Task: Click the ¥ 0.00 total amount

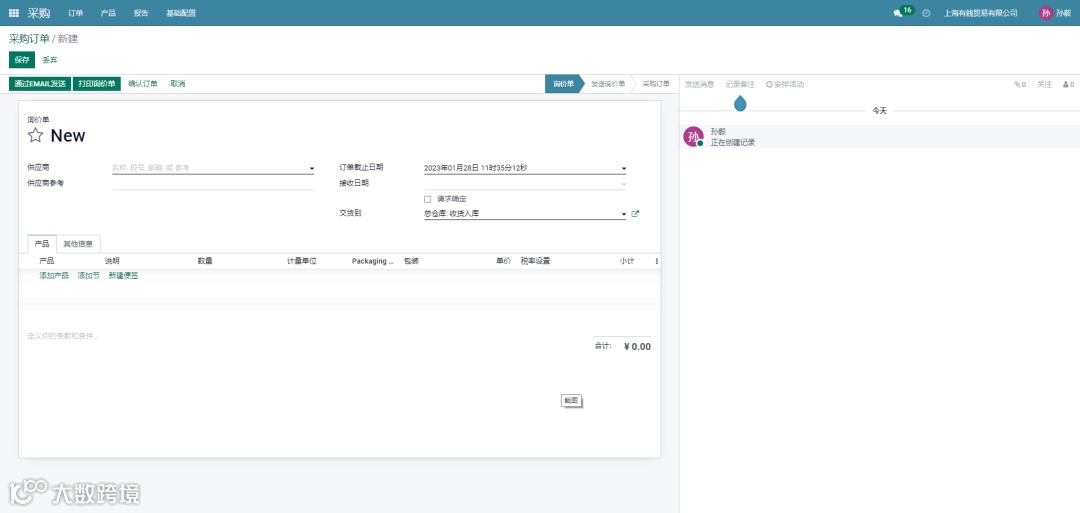Action: 637,346
